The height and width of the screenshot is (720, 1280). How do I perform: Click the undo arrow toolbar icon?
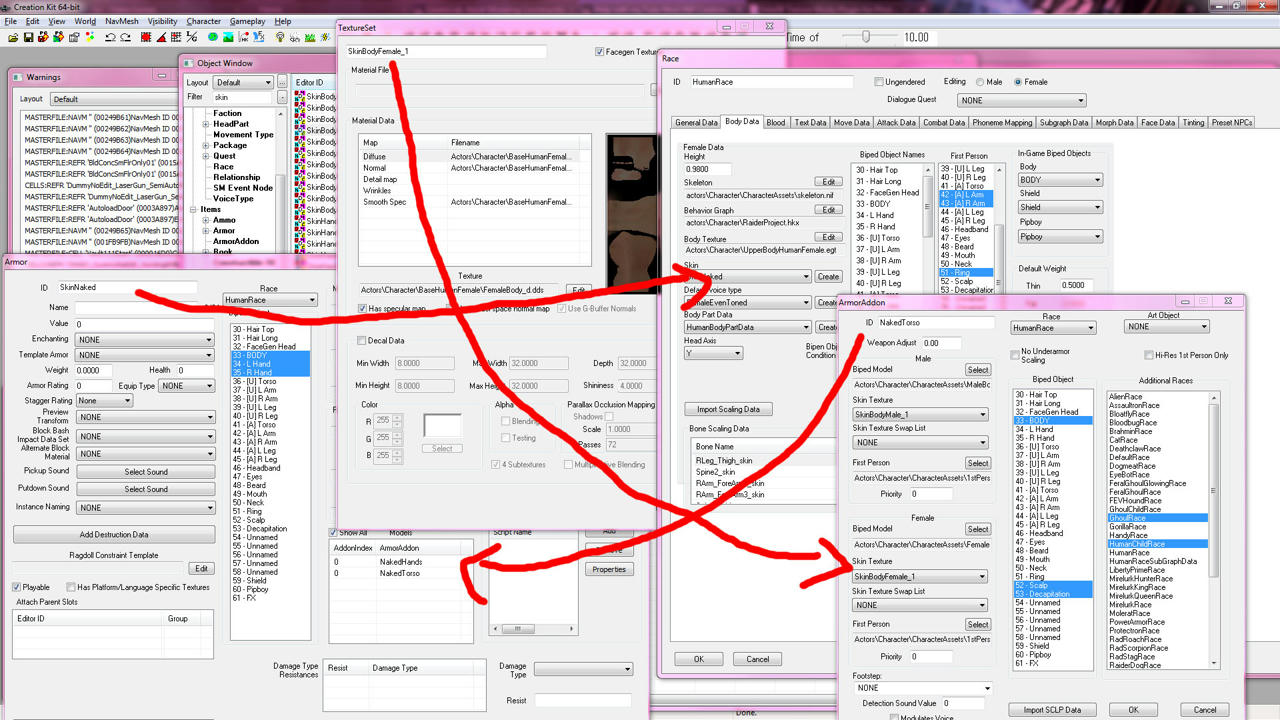[x=110, y=38]
